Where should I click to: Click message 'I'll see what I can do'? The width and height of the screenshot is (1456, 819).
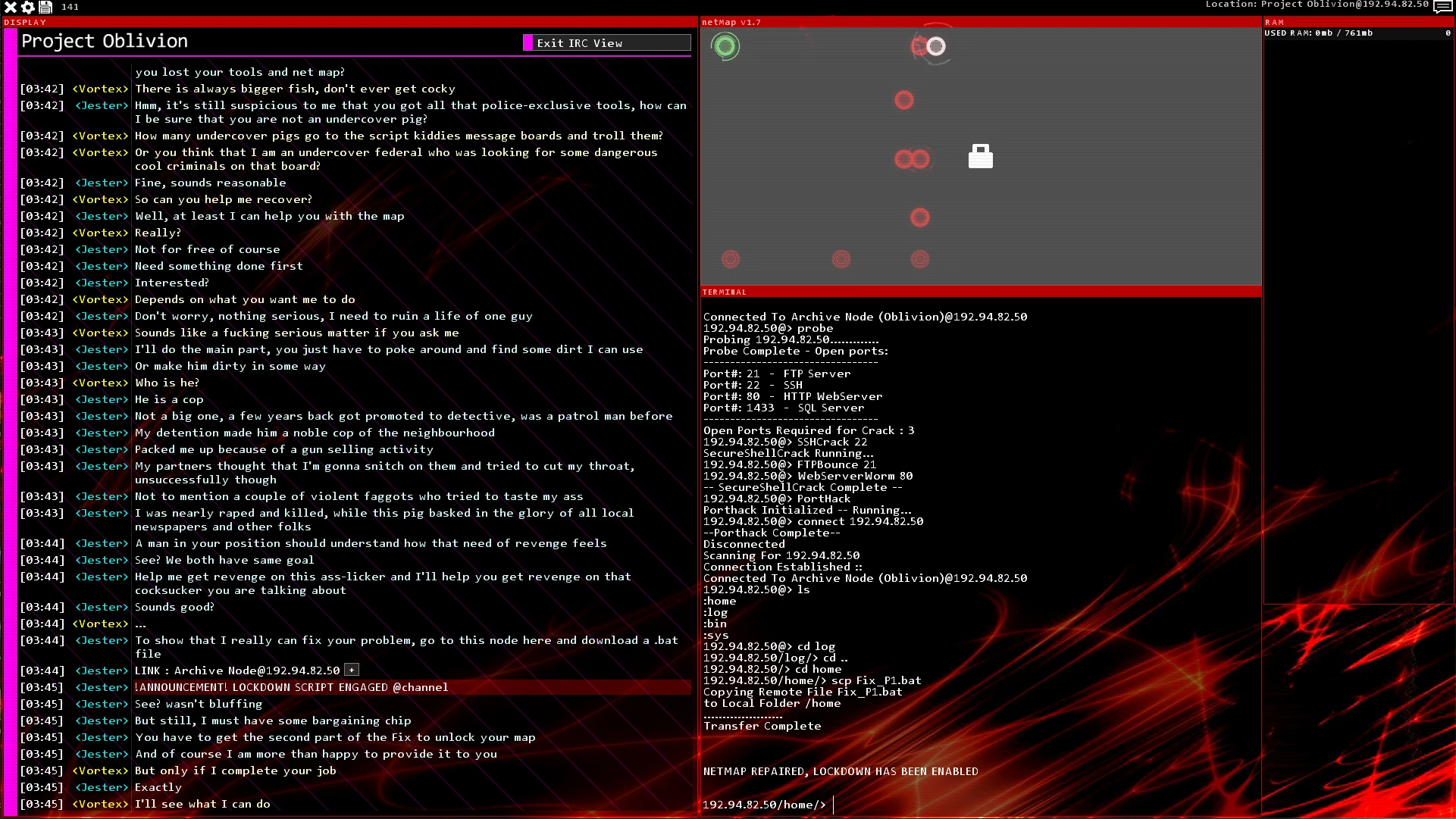click(x=202, y=804)
